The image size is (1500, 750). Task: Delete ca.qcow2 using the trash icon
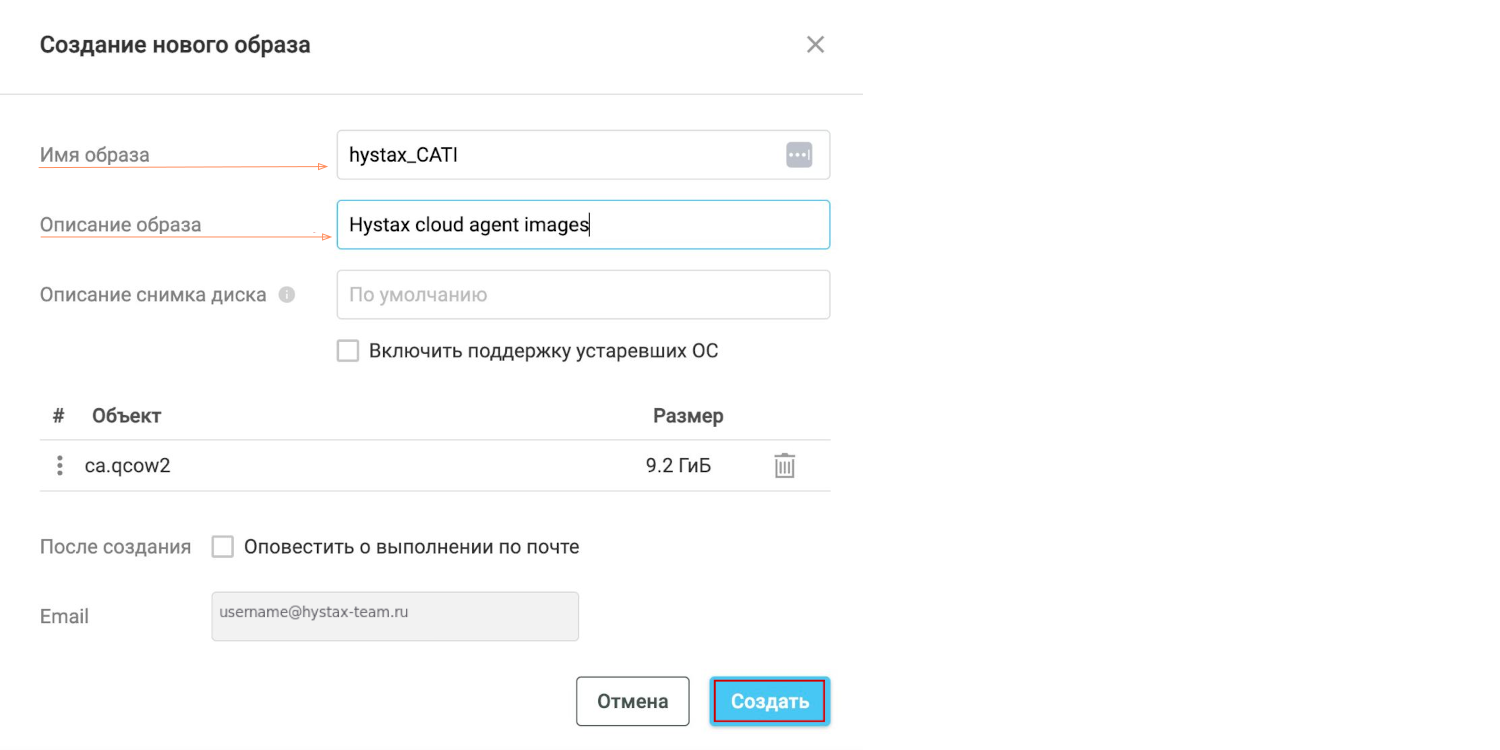point(785,466)
